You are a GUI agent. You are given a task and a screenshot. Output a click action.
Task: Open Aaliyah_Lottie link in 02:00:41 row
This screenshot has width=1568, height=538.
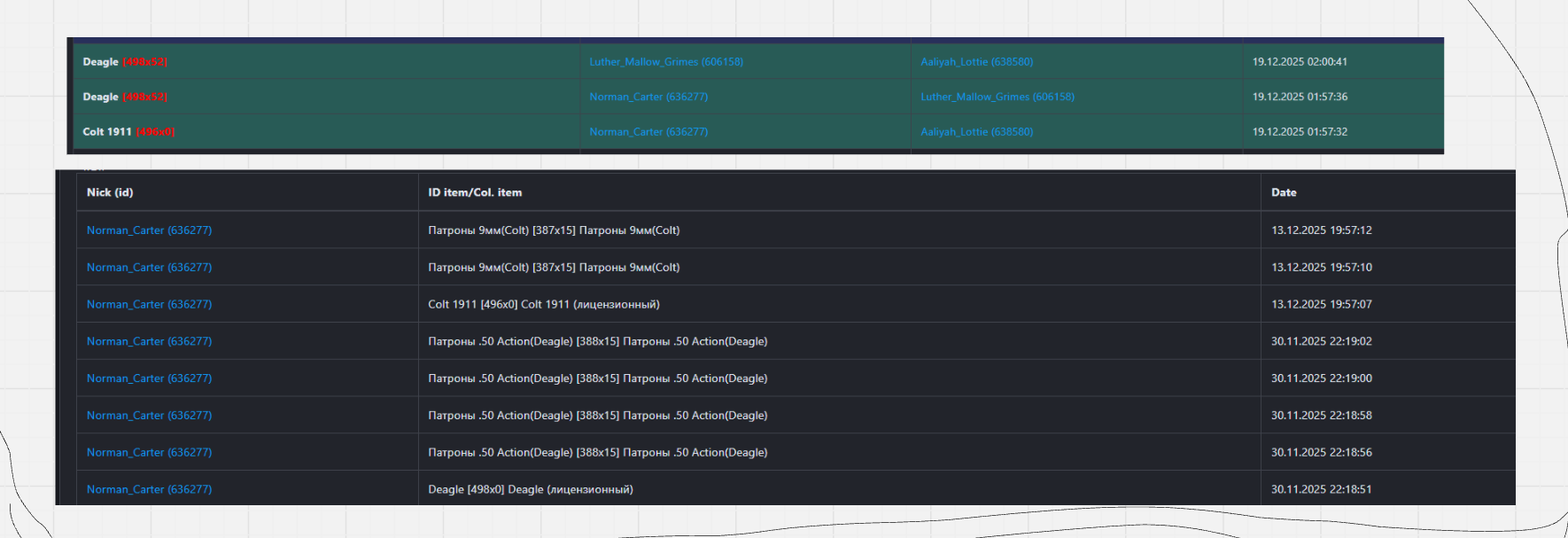pyautogui.click(x=976, y=62)
